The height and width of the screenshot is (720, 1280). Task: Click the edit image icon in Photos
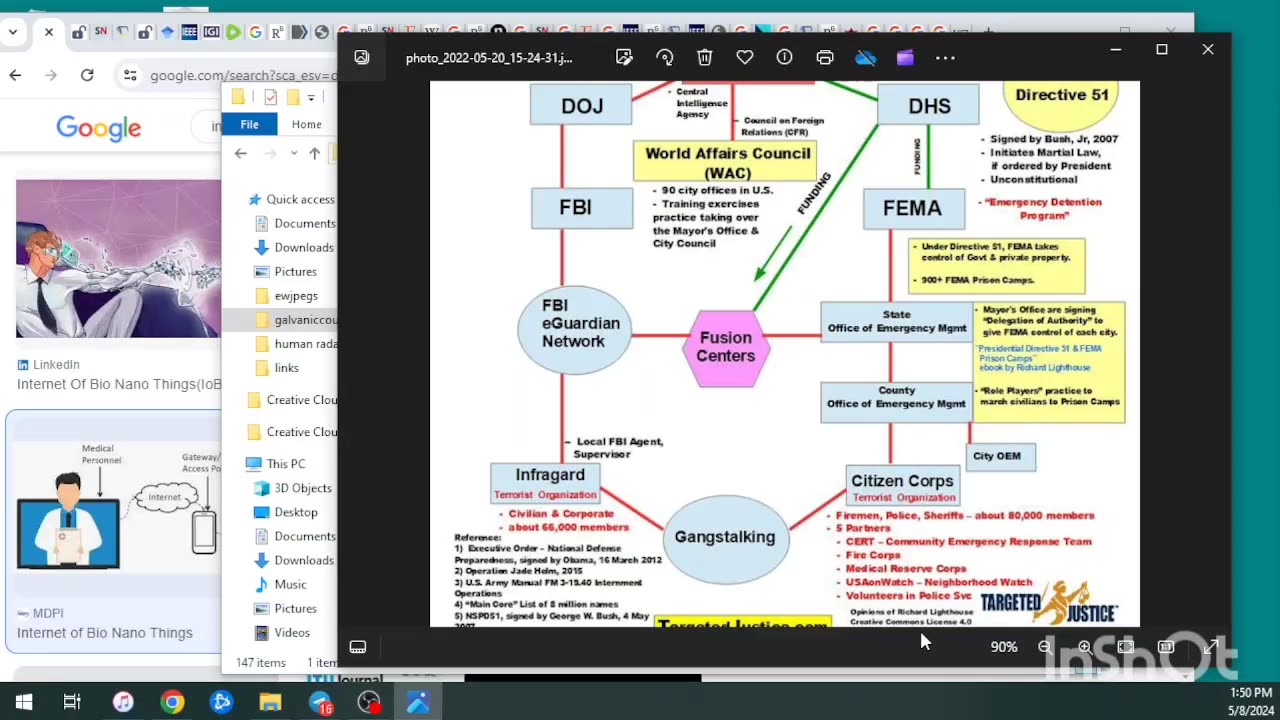625,58
